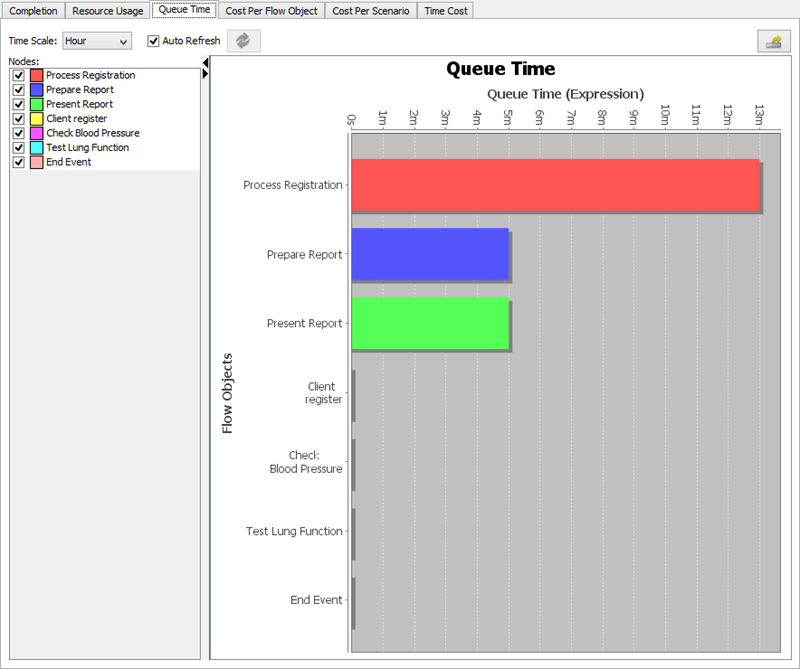Click the refresh chart icon button
The image size is (800, 669).
243,41
